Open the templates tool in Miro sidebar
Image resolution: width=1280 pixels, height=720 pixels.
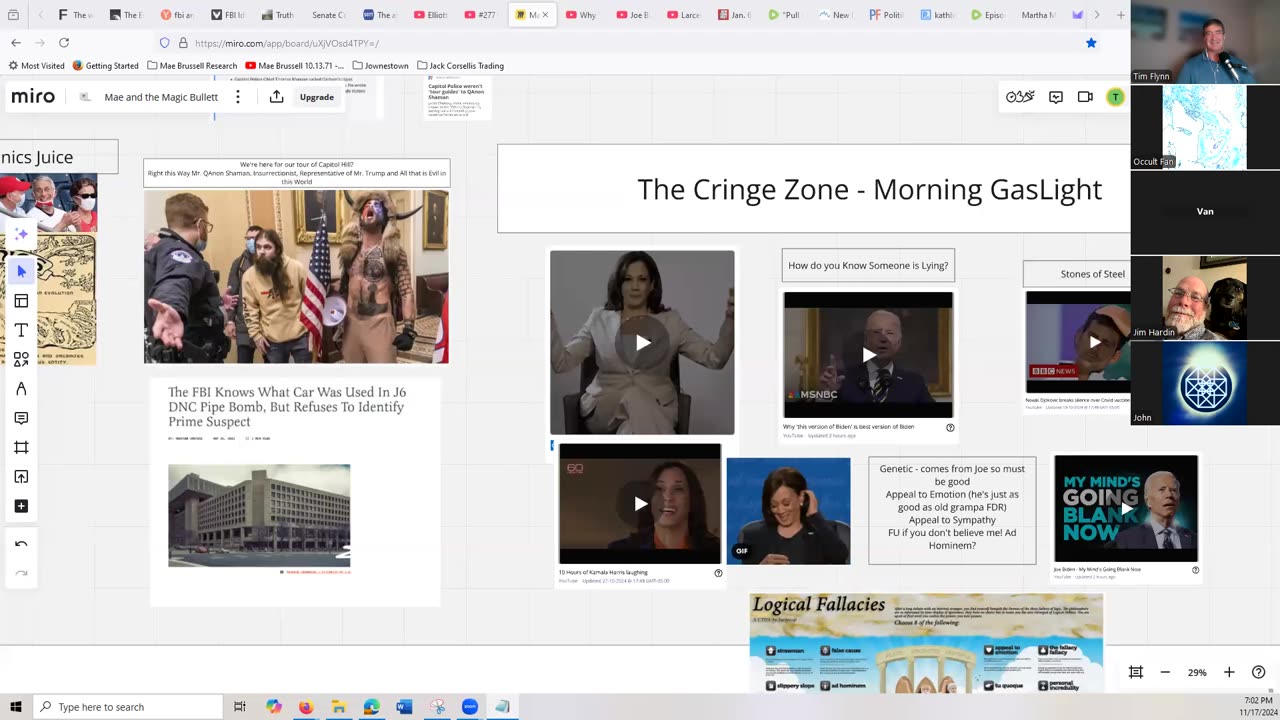click(x=21, y=300)
